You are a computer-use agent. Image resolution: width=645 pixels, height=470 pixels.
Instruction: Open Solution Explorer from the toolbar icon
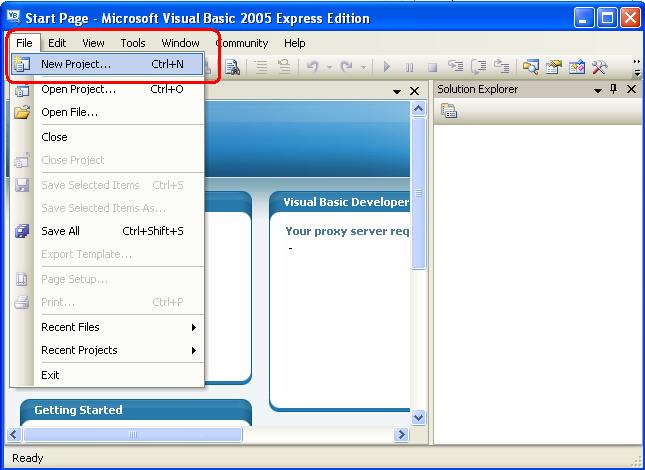click(x=531, y=67)
